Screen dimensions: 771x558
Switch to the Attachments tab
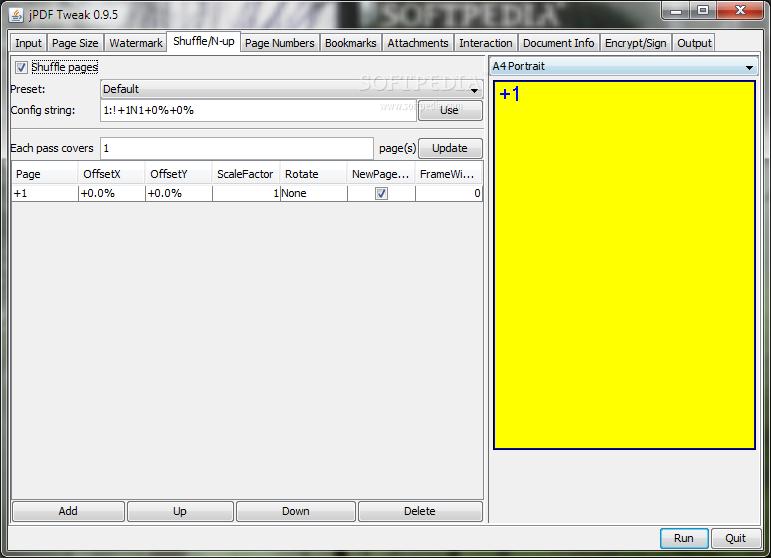[x=418, y=43]
